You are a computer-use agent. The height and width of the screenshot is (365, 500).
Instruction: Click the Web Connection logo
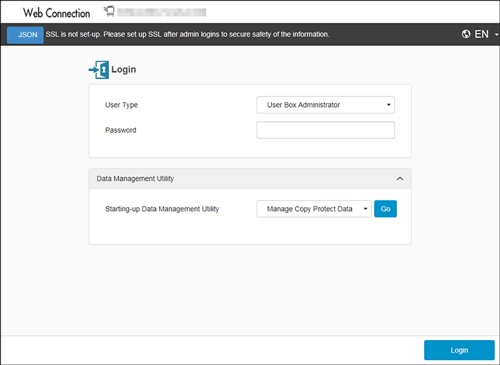57,13
